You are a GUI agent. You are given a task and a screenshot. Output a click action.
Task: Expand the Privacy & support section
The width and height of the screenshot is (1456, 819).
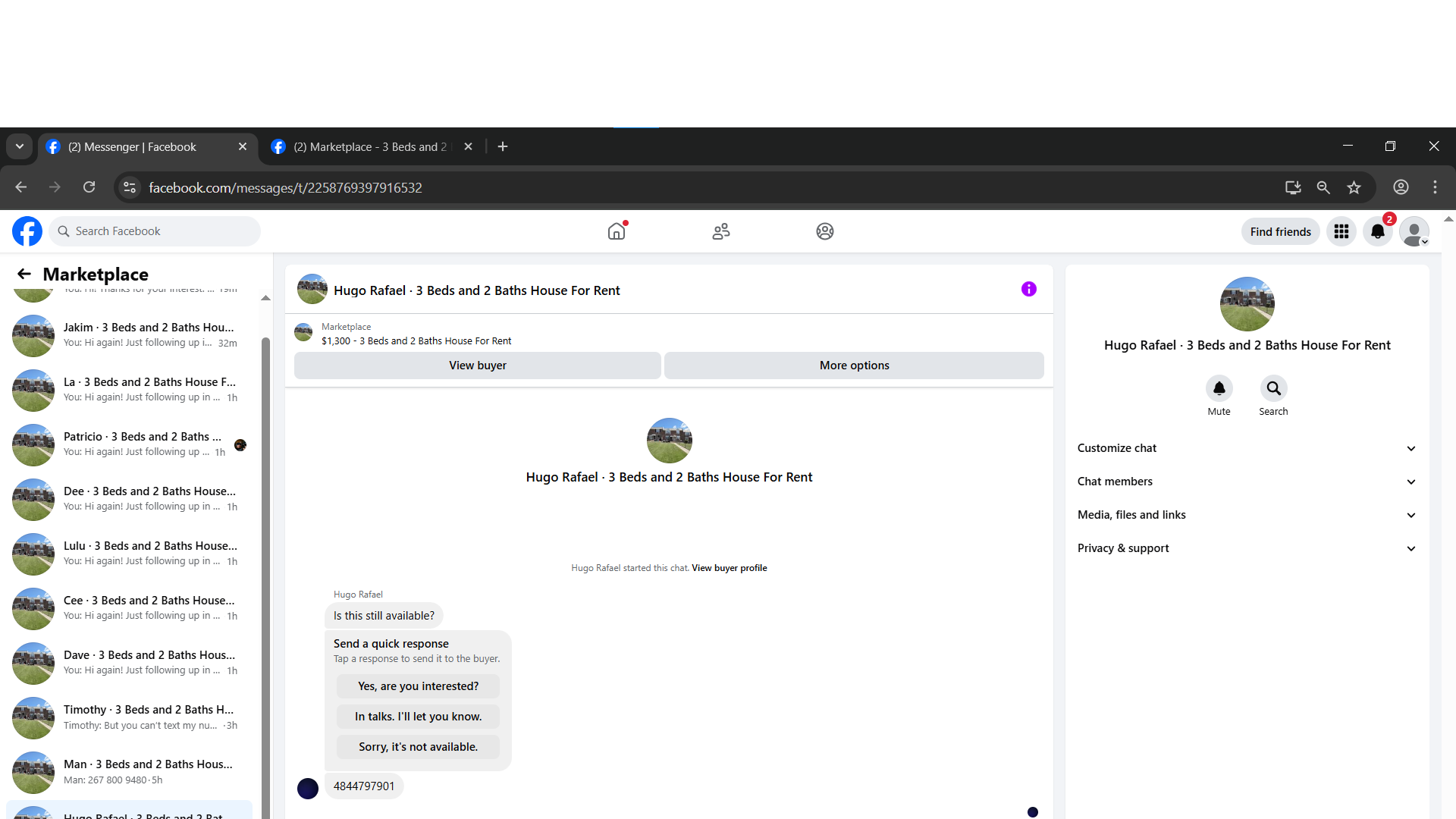click(1247, 548)
